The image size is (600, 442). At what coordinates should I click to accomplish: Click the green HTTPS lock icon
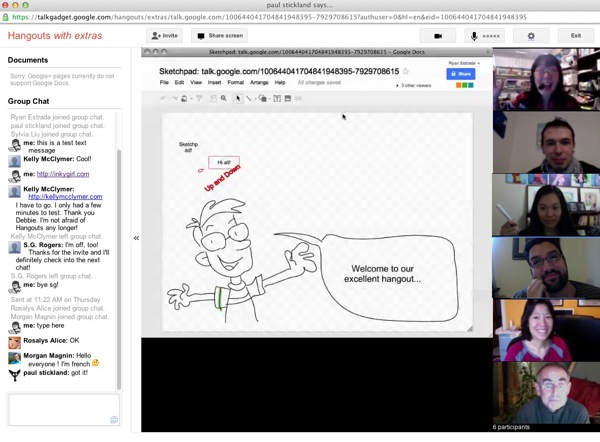(5, 17)
